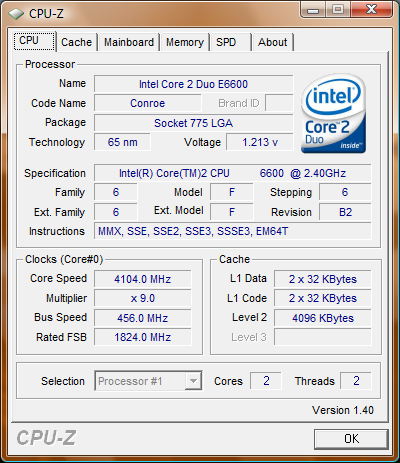Click the Version 1.40 text
Viewport: 400px width, 463px height.
coord(343,410)
